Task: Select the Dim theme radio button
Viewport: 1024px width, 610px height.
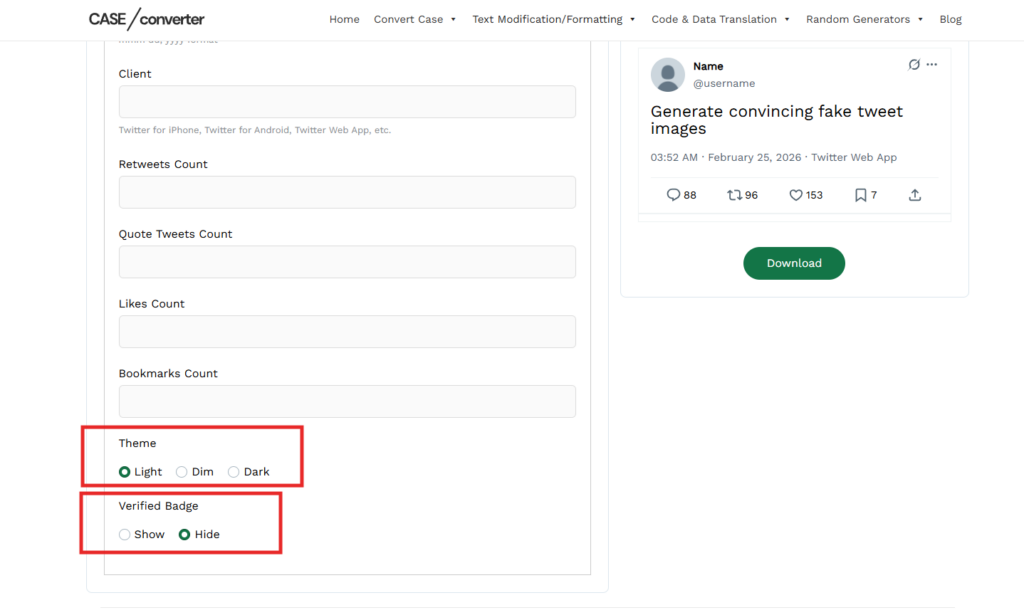Action: 182,472
